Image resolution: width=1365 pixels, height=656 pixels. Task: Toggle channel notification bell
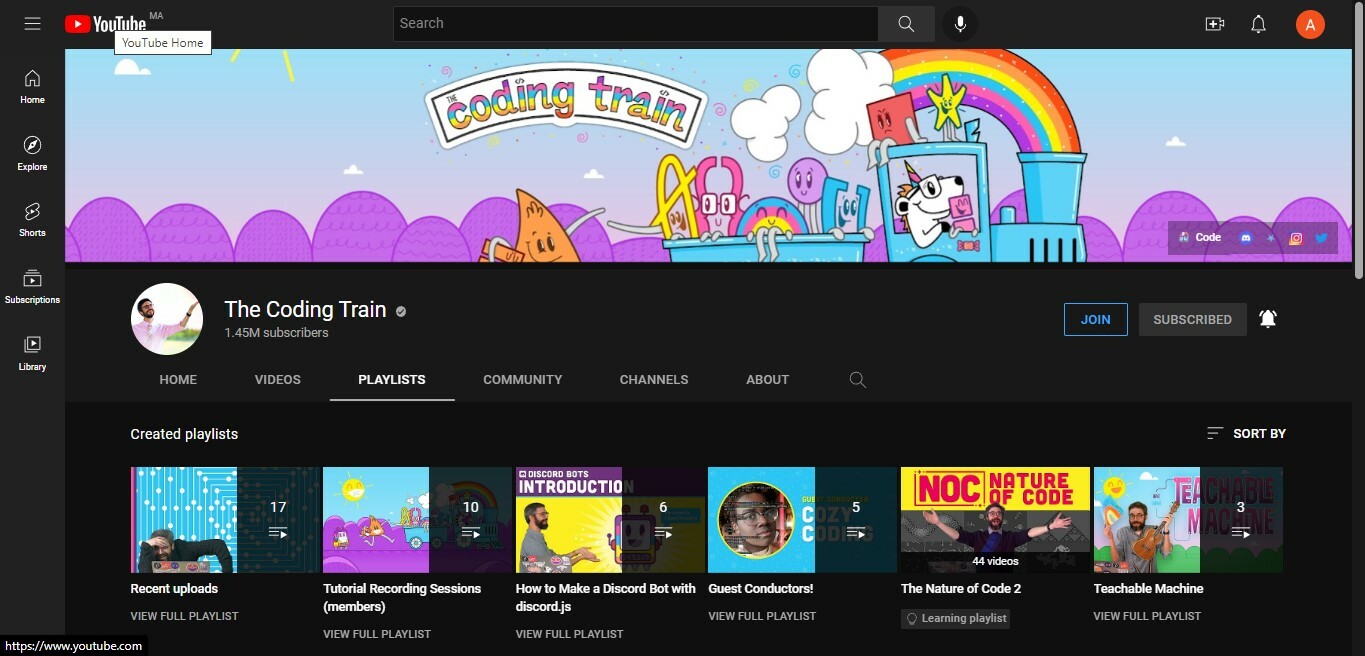[1268, 319]
